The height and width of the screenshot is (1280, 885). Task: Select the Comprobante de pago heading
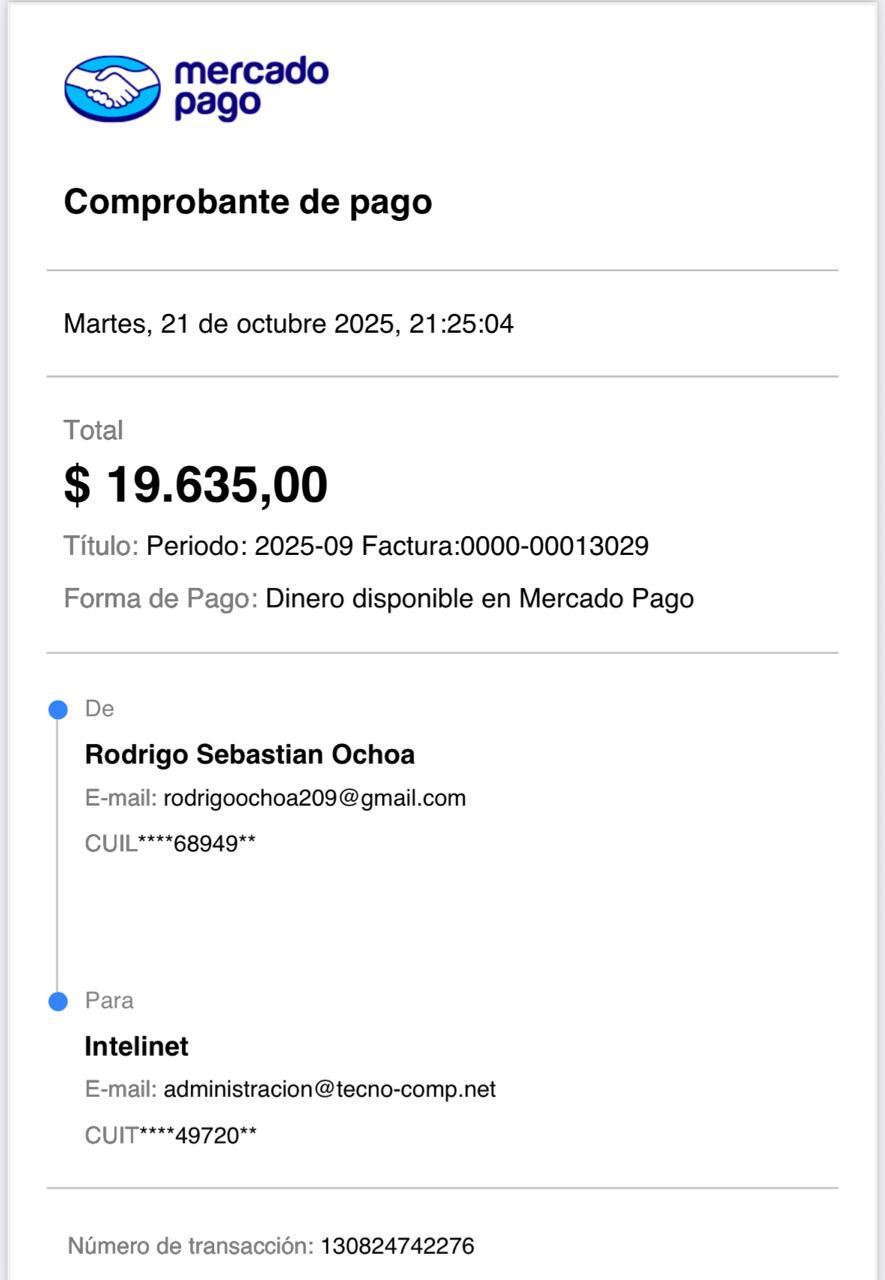coord(248,202)
